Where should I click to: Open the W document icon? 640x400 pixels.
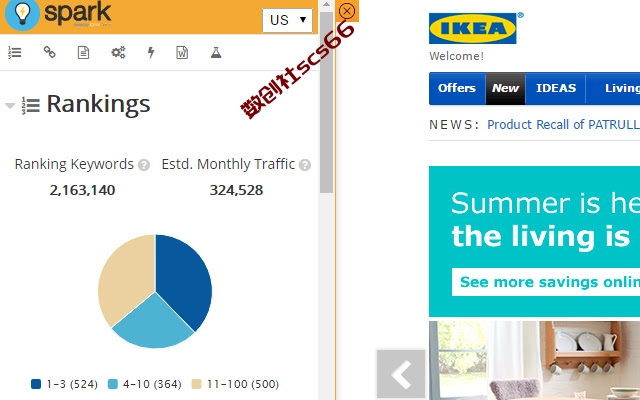click(x=182, y=52)
